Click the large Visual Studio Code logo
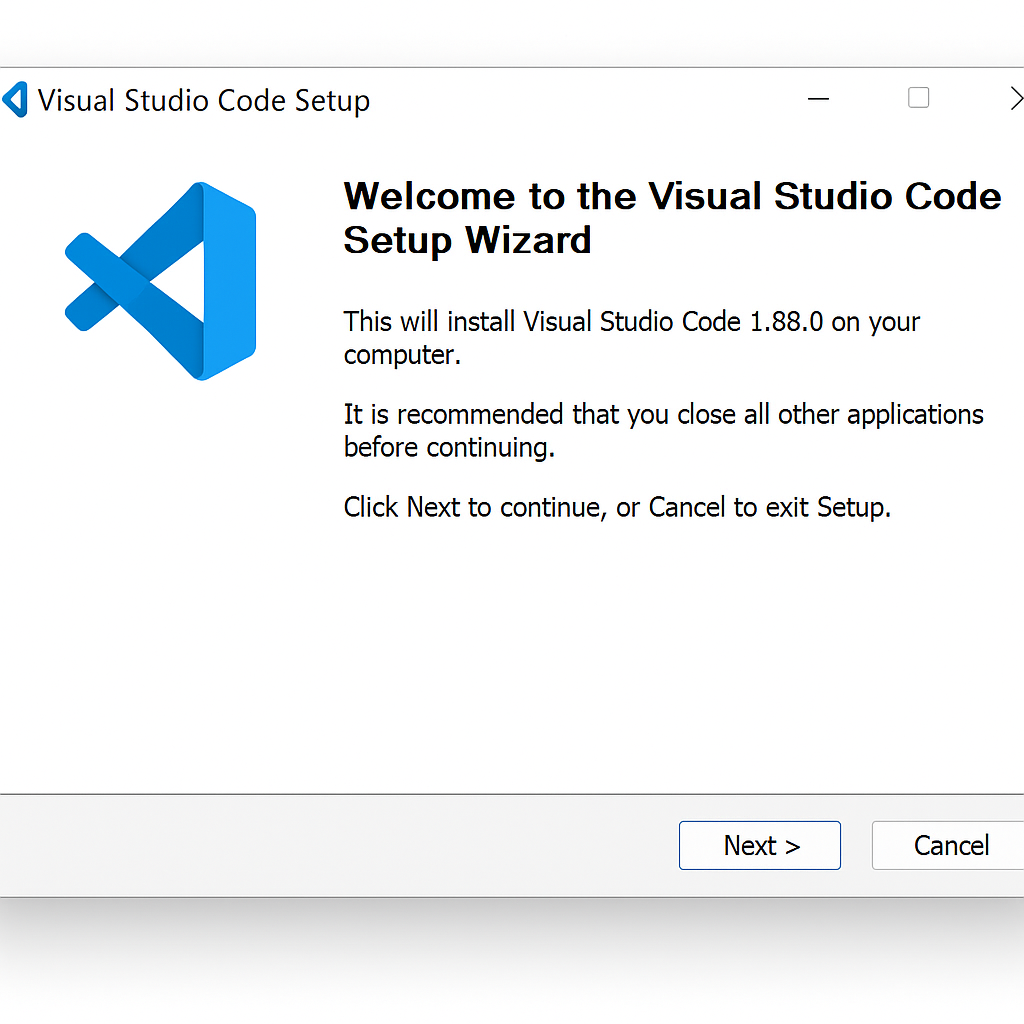The width and height of the screenshot is (1024, 1024). pos(162,281)
